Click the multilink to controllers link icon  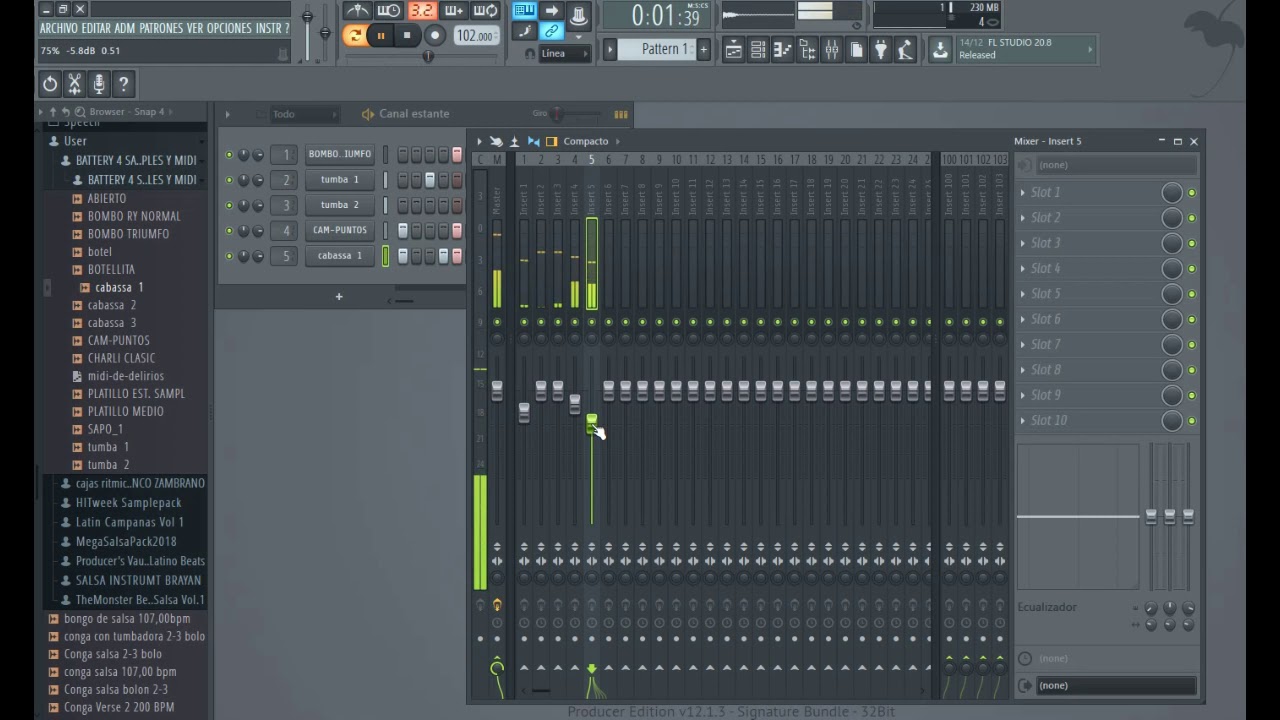pos(551,32)
